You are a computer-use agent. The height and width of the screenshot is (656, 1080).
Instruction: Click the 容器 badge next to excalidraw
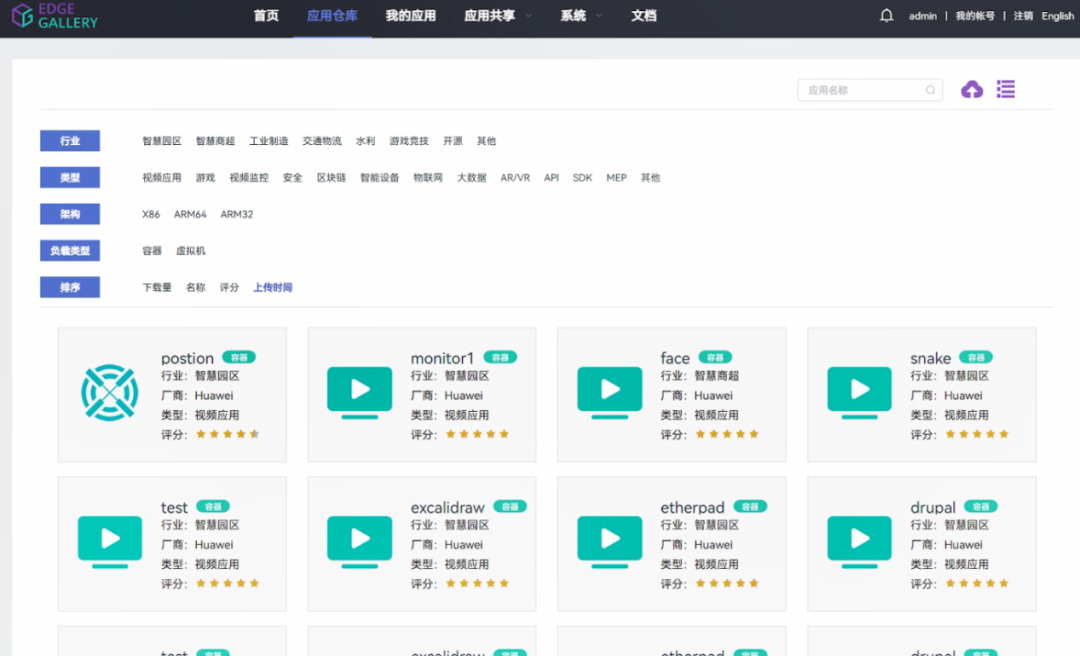pyautogui.click(x=510, y=506)
